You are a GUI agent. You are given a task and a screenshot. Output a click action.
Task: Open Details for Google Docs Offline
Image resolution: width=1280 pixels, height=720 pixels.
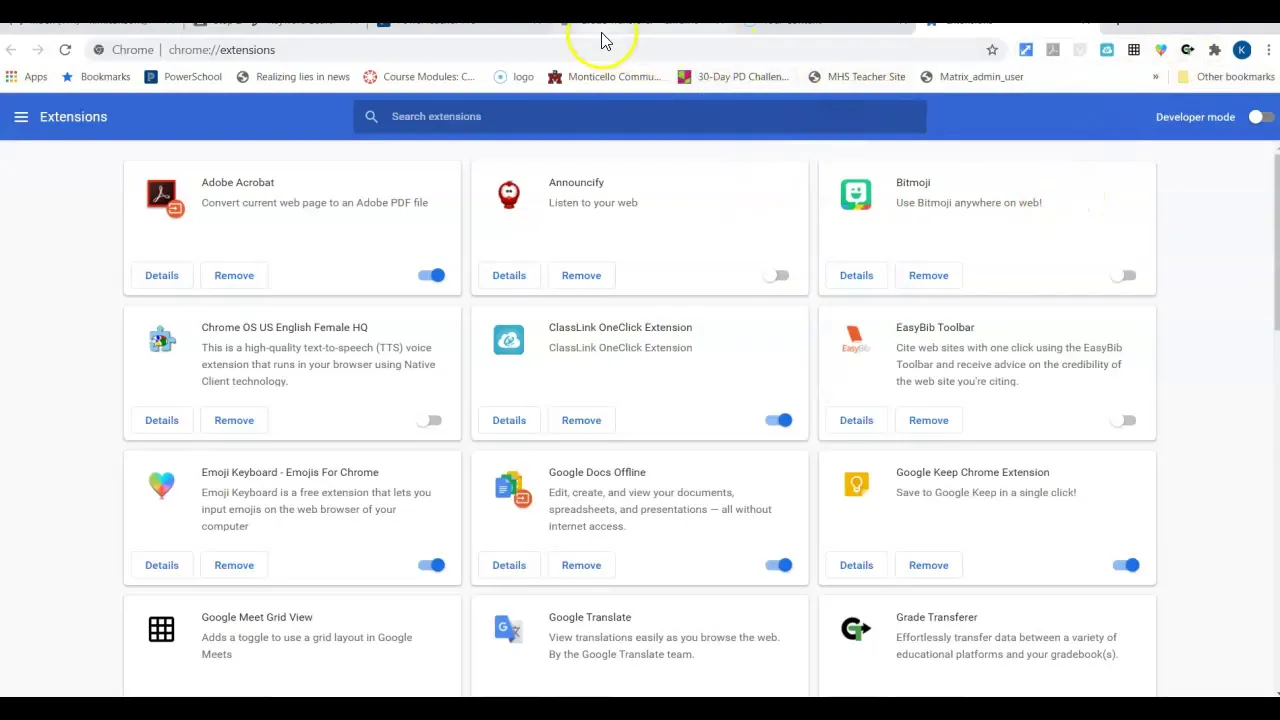tap(509, 565)
